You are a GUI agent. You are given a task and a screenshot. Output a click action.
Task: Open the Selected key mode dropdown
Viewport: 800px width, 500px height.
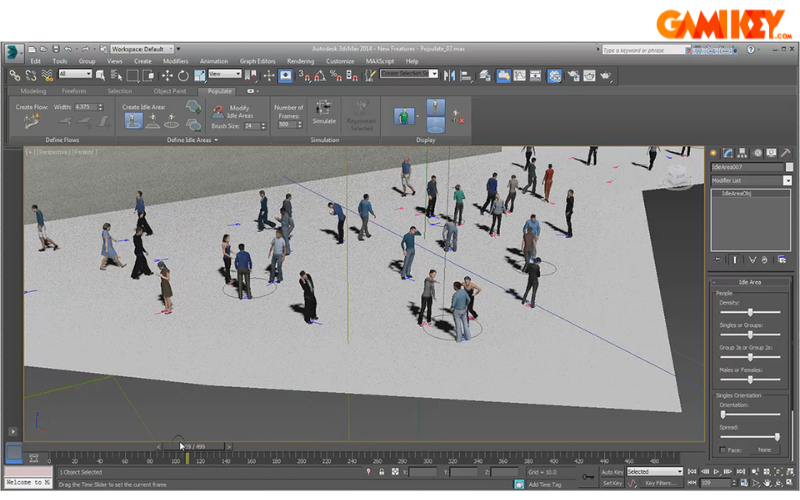coord(655,471)
